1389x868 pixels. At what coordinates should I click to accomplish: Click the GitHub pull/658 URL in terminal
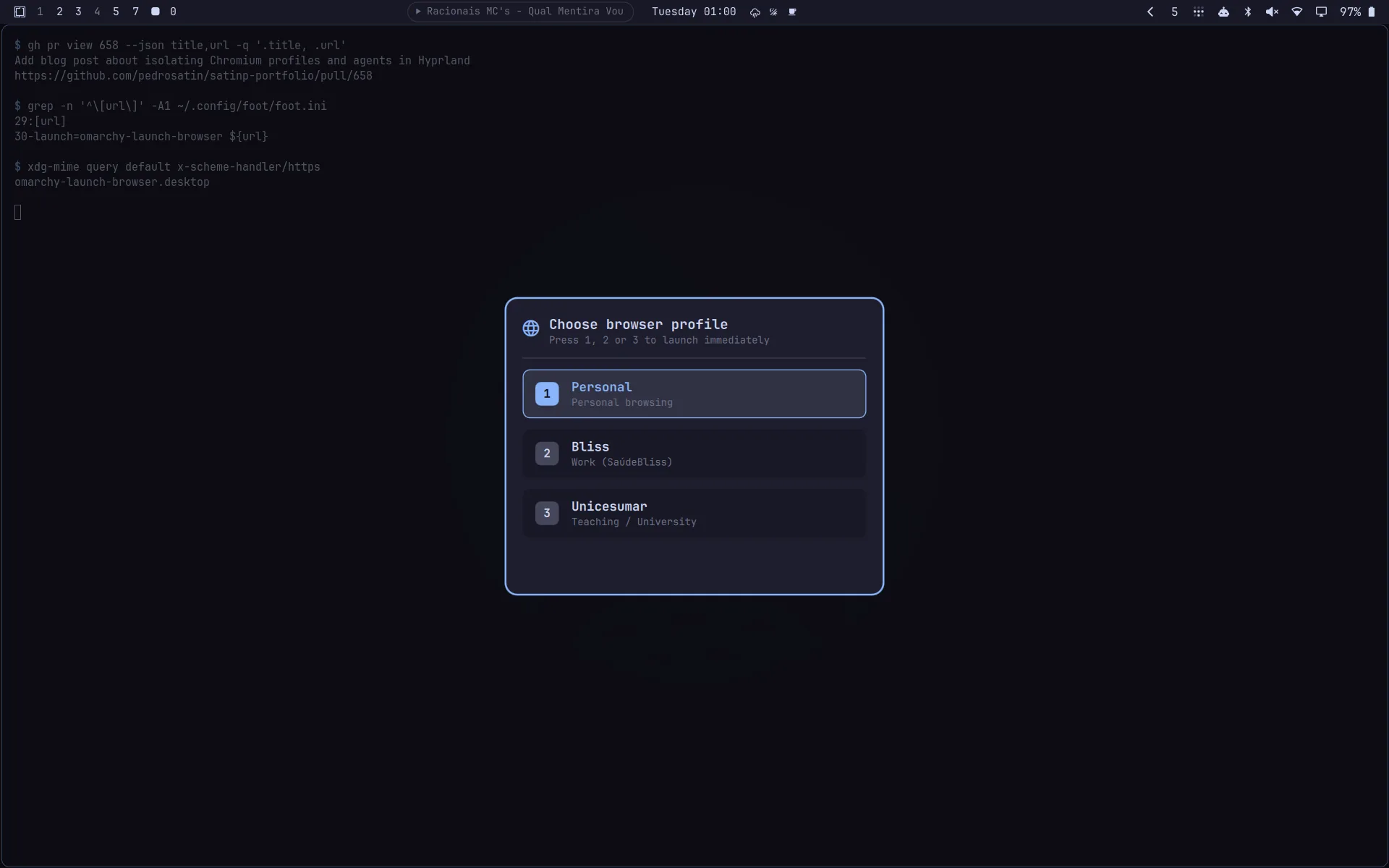click(193, 76)
